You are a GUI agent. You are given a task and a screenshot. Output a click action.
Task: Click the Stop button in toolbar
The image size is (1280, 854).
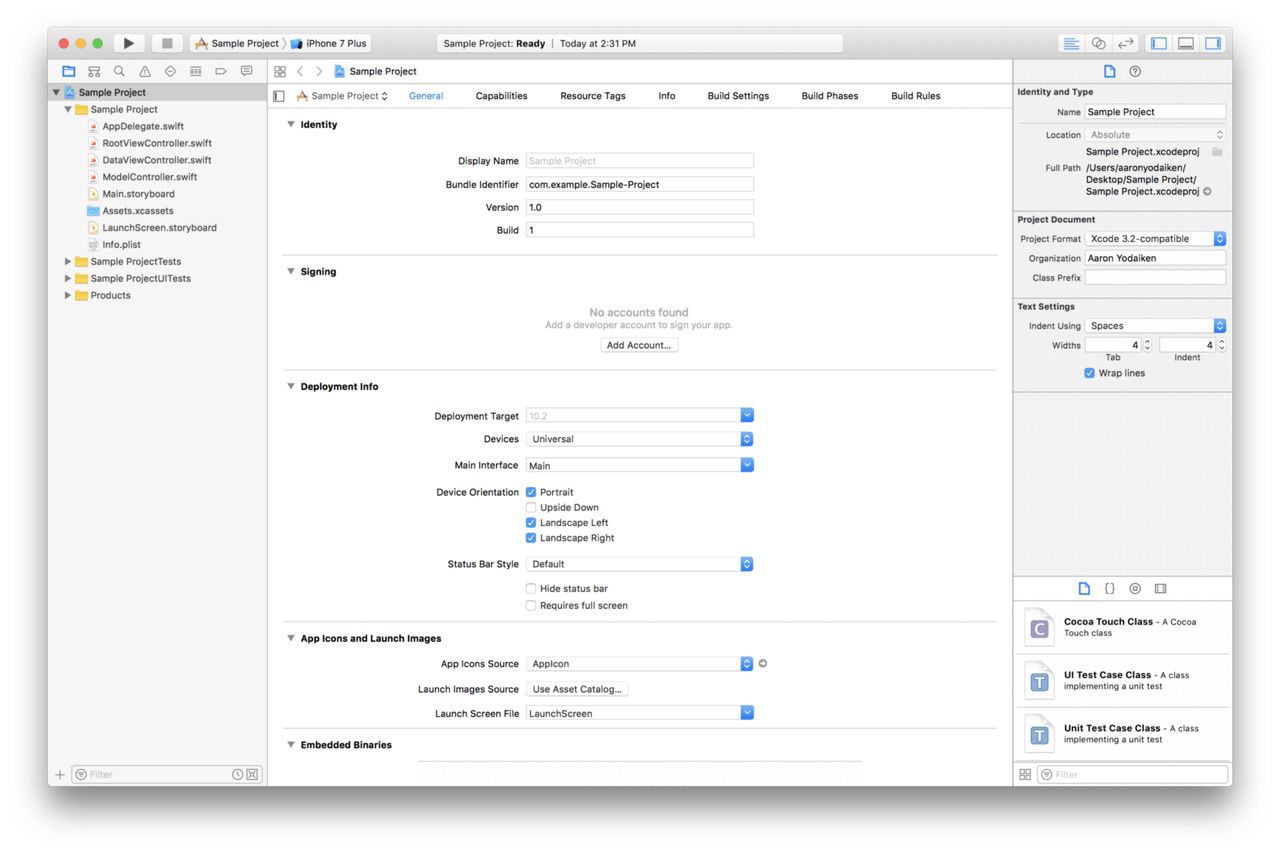(x=167, y=44)
